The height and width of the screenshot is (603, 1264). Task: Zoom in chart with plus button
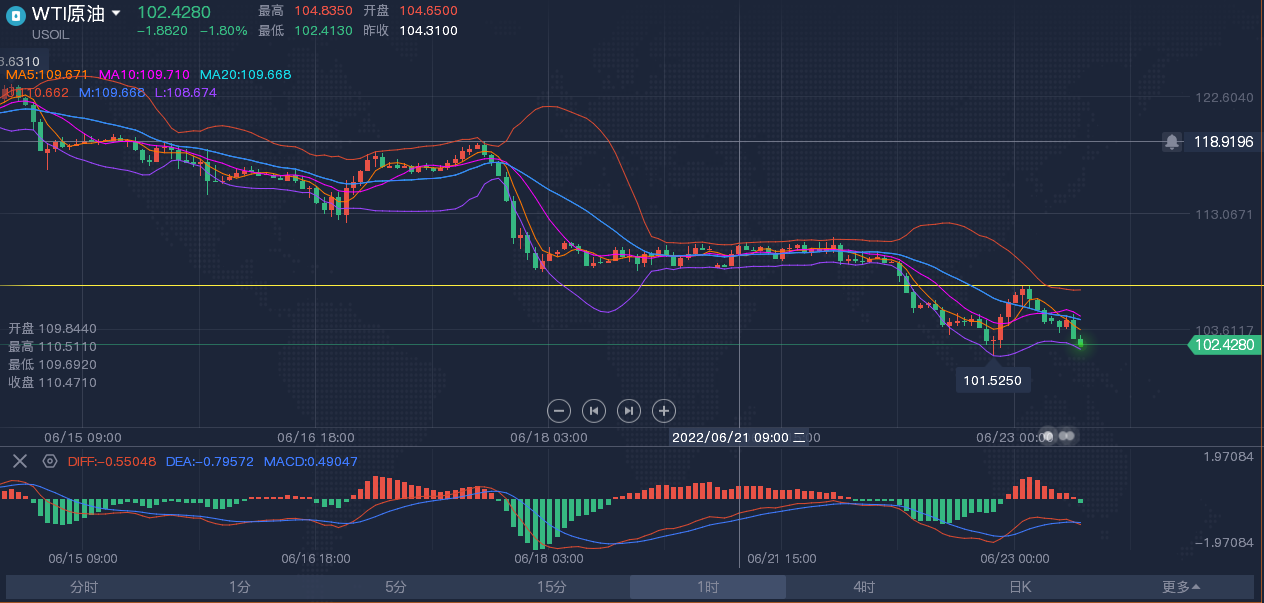point(663,410)
